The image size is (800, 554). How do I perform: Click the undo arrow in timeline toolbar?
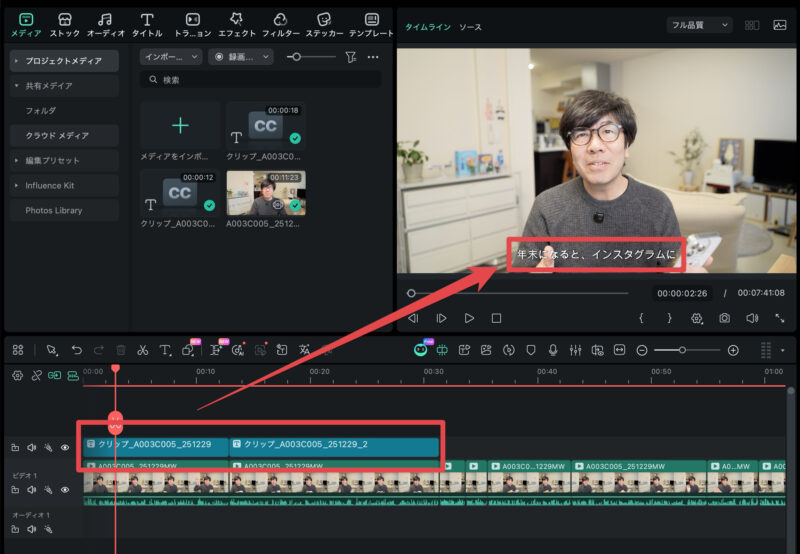(76, 350)
